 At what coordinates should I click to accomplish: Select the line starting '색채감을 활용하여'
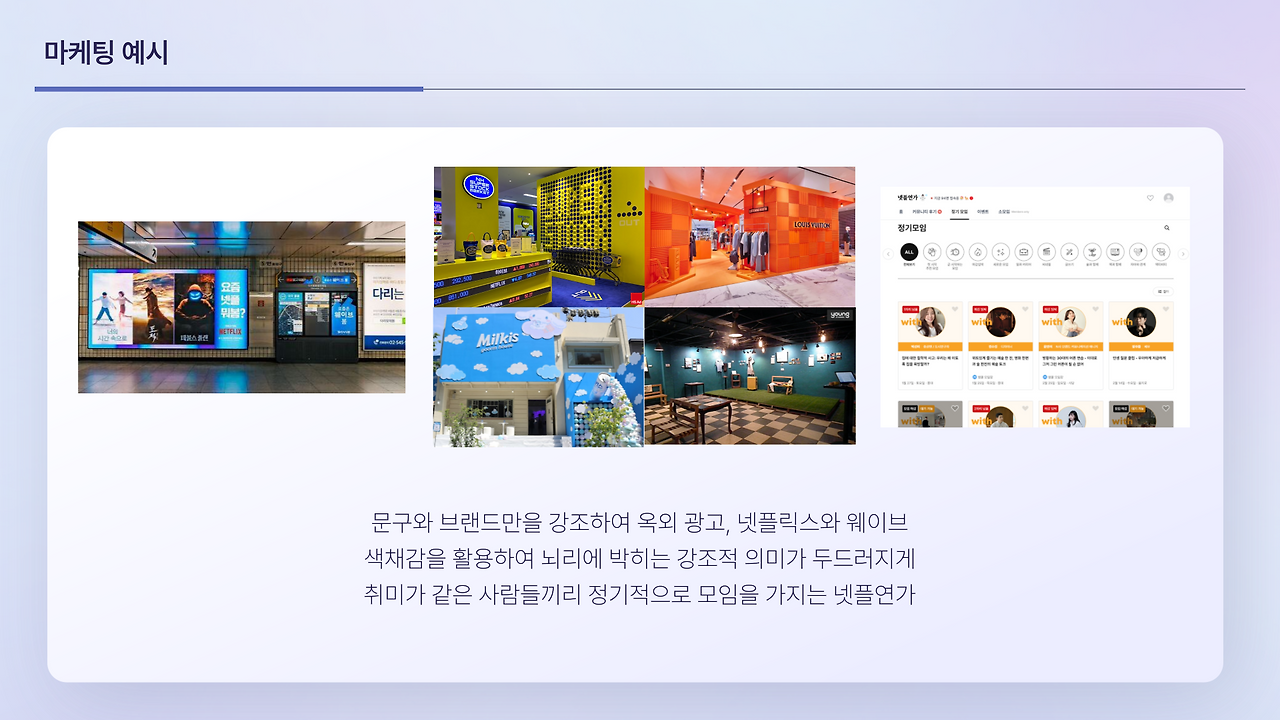[640, 558]
